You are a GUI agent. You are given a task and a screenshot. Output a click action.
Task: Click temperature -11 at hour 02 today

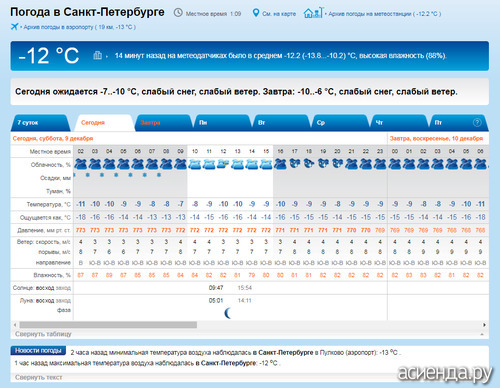[81, 204]
